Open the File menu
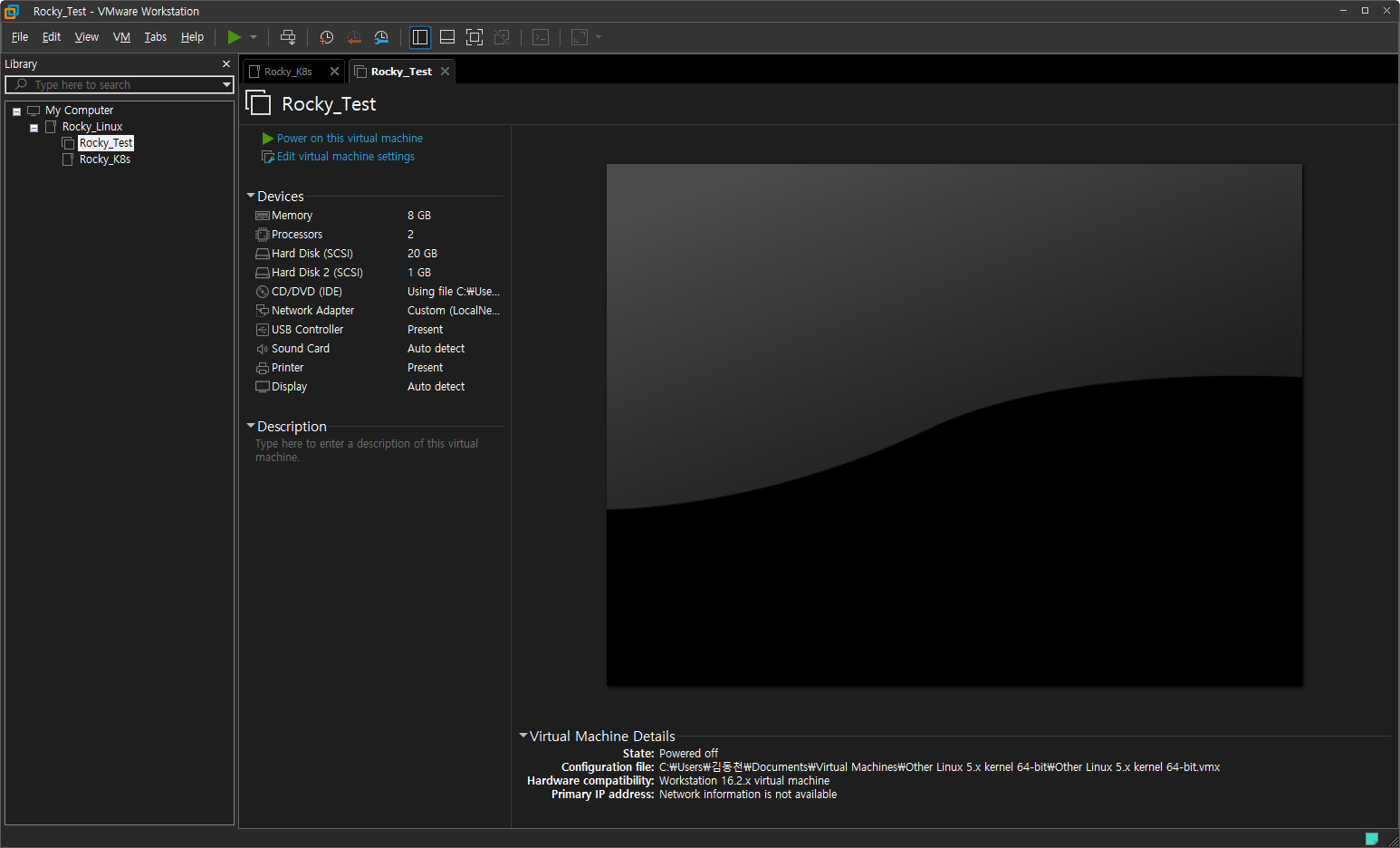The image size is (1400, 848). [x=20, y=37]
